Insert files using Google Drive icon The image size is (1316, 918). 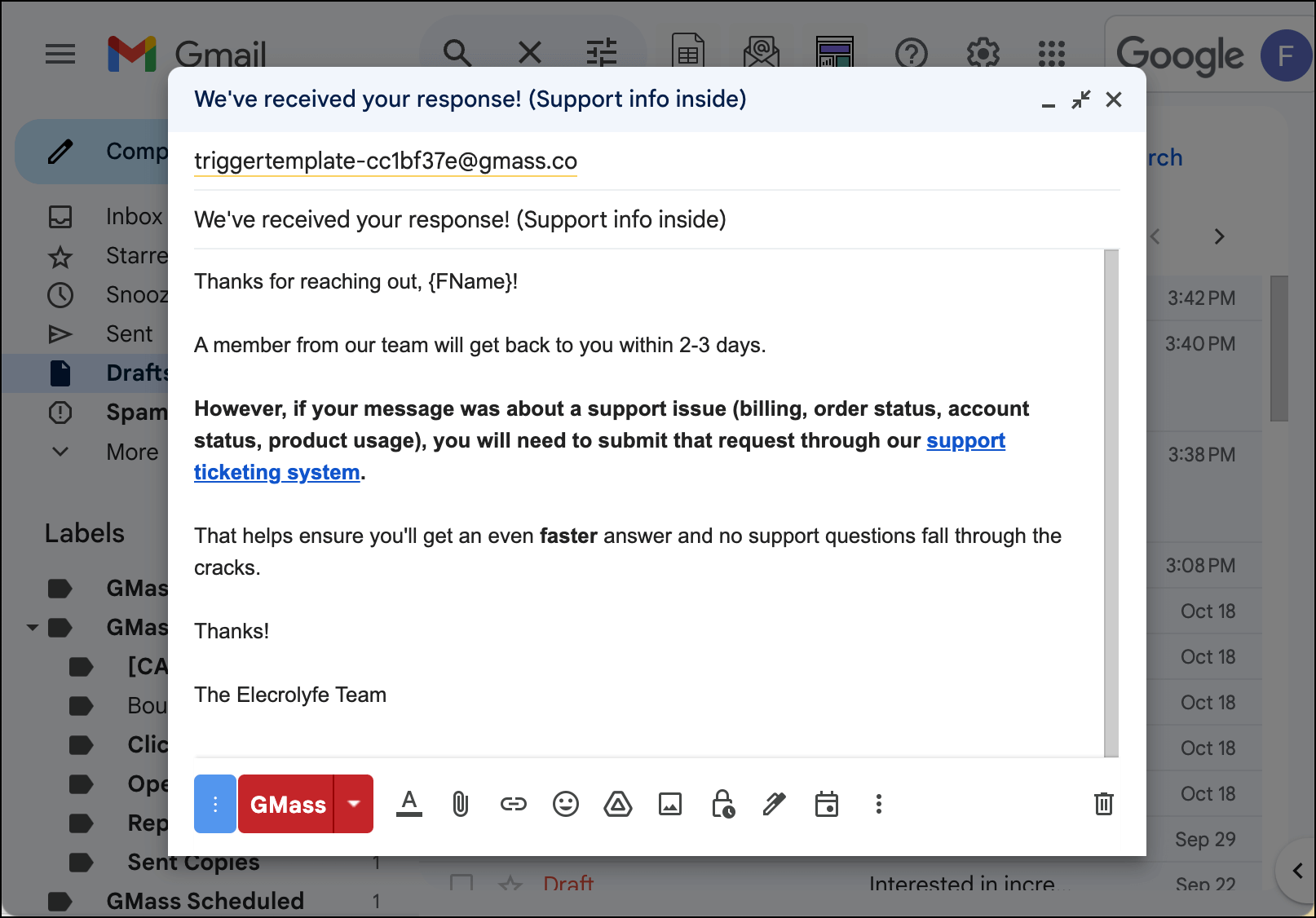tap(618, 805)
